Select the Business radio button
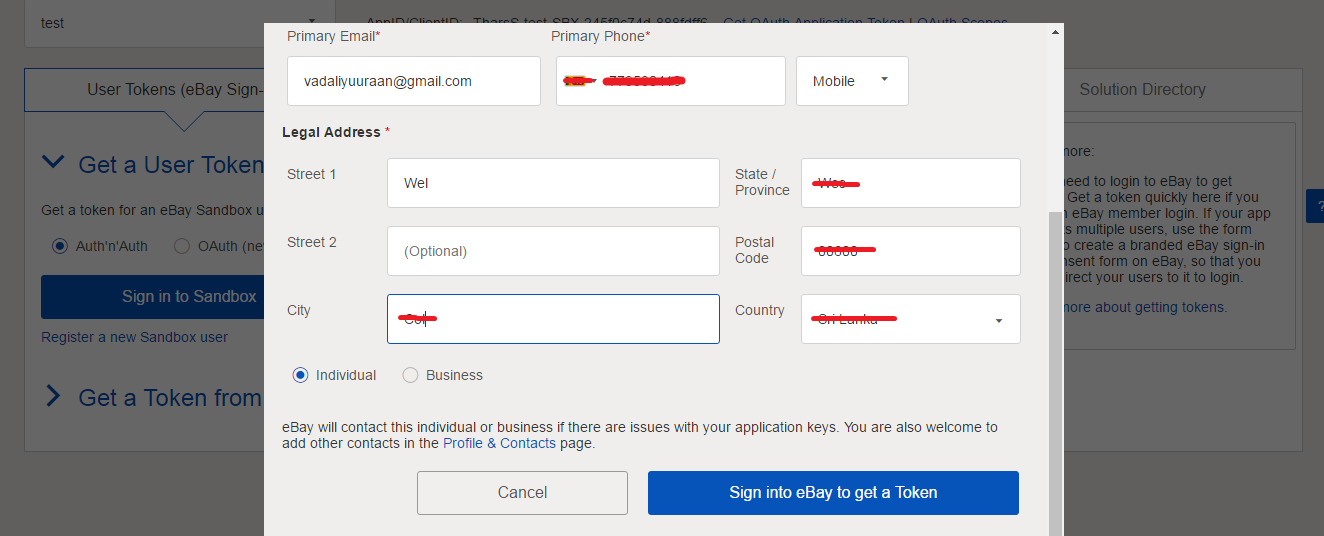Viewport: 1324px width, 536px height. (x=410, y=375)
